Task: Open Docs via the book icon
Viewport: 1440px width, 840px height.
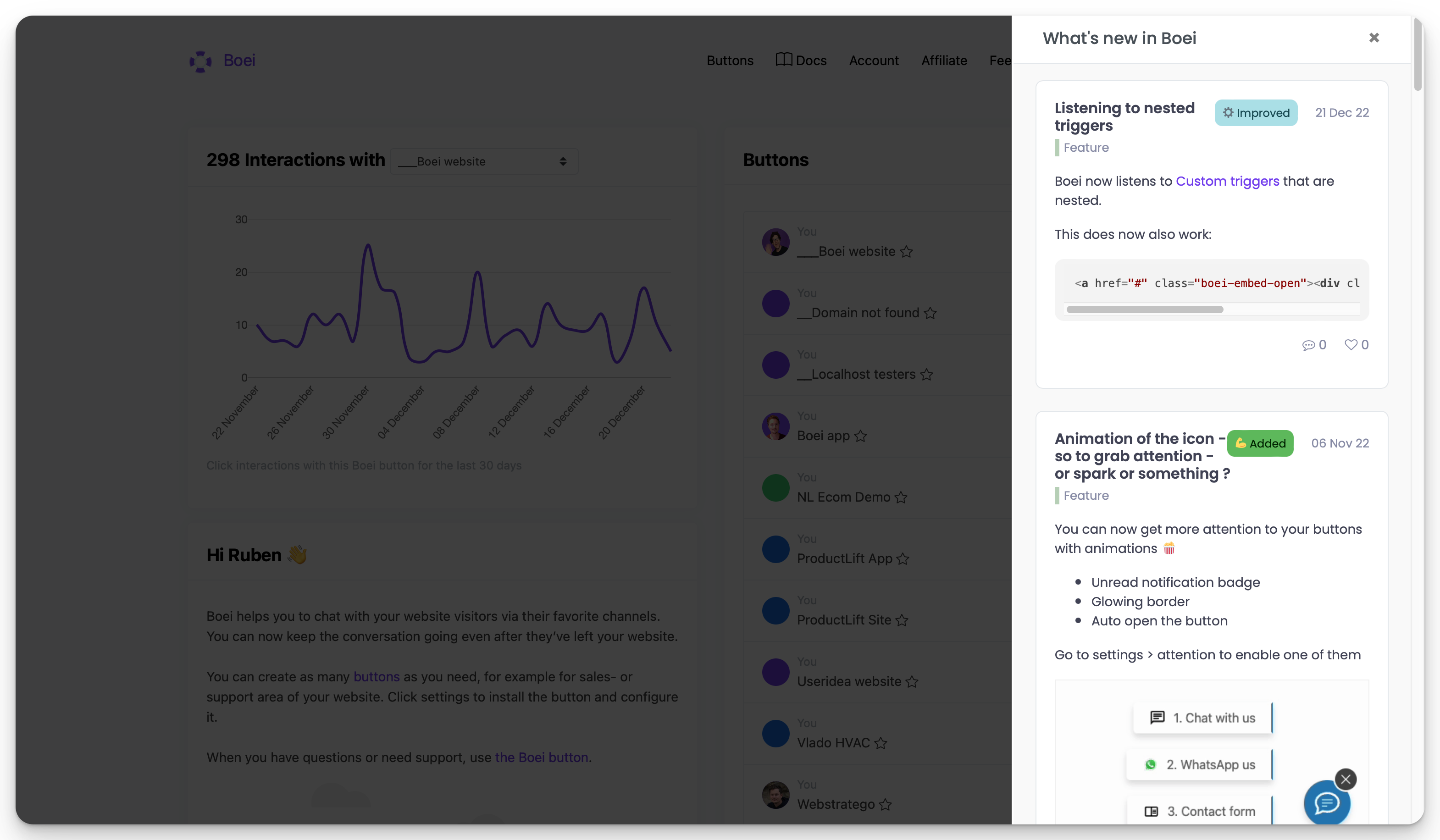Action: coord(784,60)
